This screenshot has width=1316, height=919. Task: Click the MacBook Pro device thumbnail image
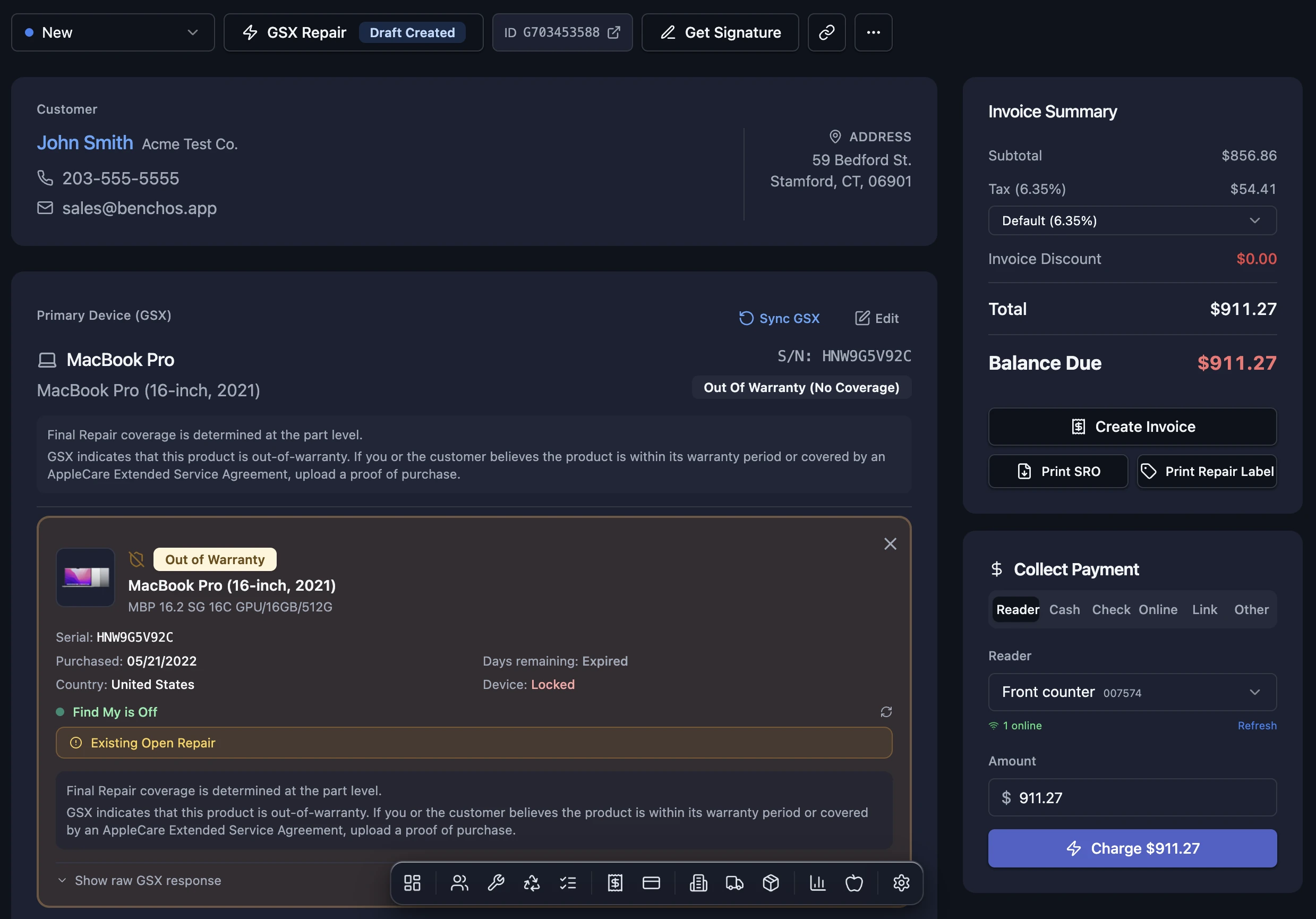[86, 577]
